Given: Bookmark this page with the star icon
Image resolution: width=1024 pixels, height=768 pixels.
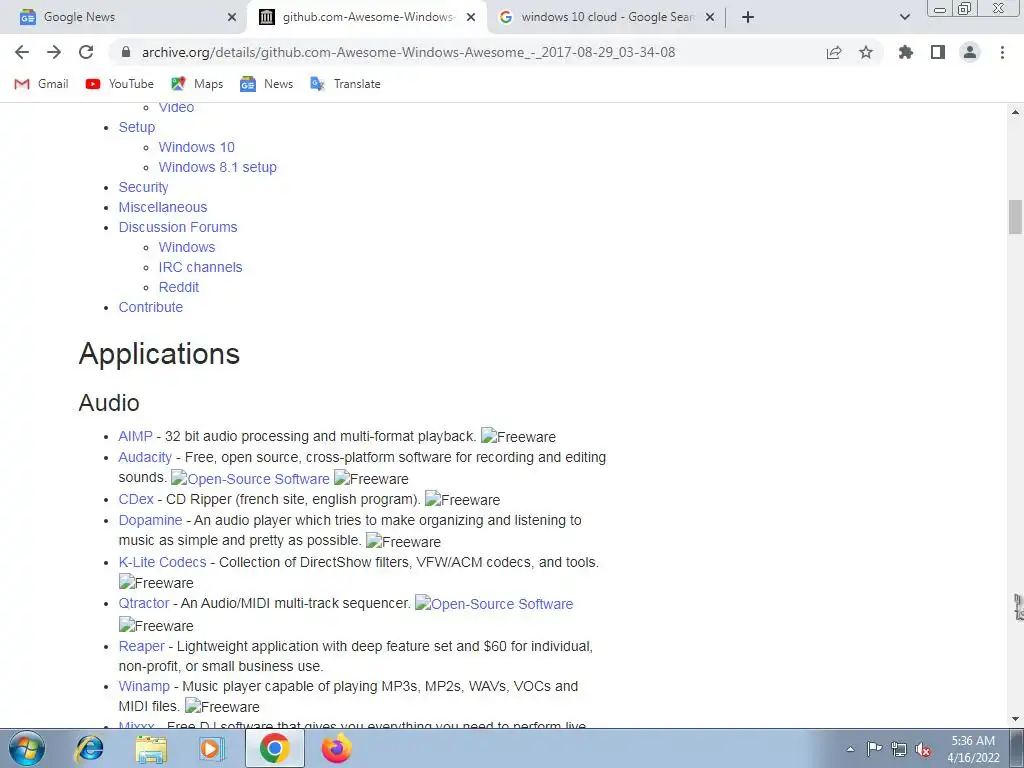Looking at the screenshot, I should (866, 52).
